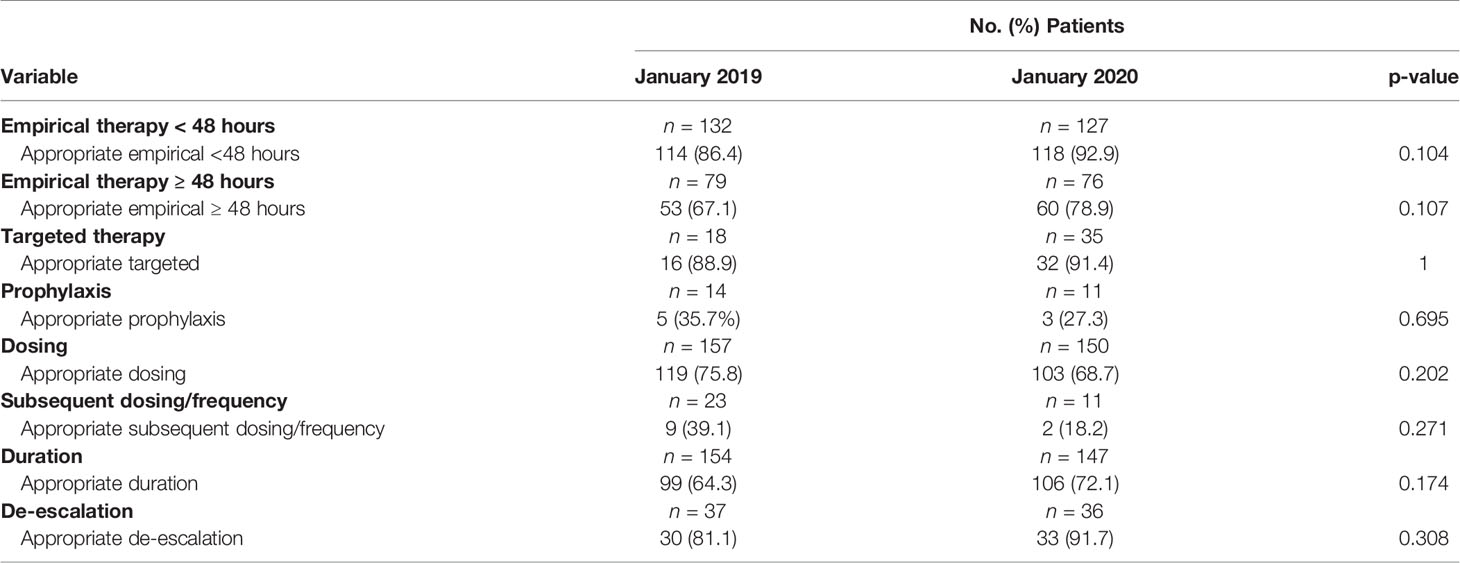
Task: Click the Variable column header
Action: 39,76
